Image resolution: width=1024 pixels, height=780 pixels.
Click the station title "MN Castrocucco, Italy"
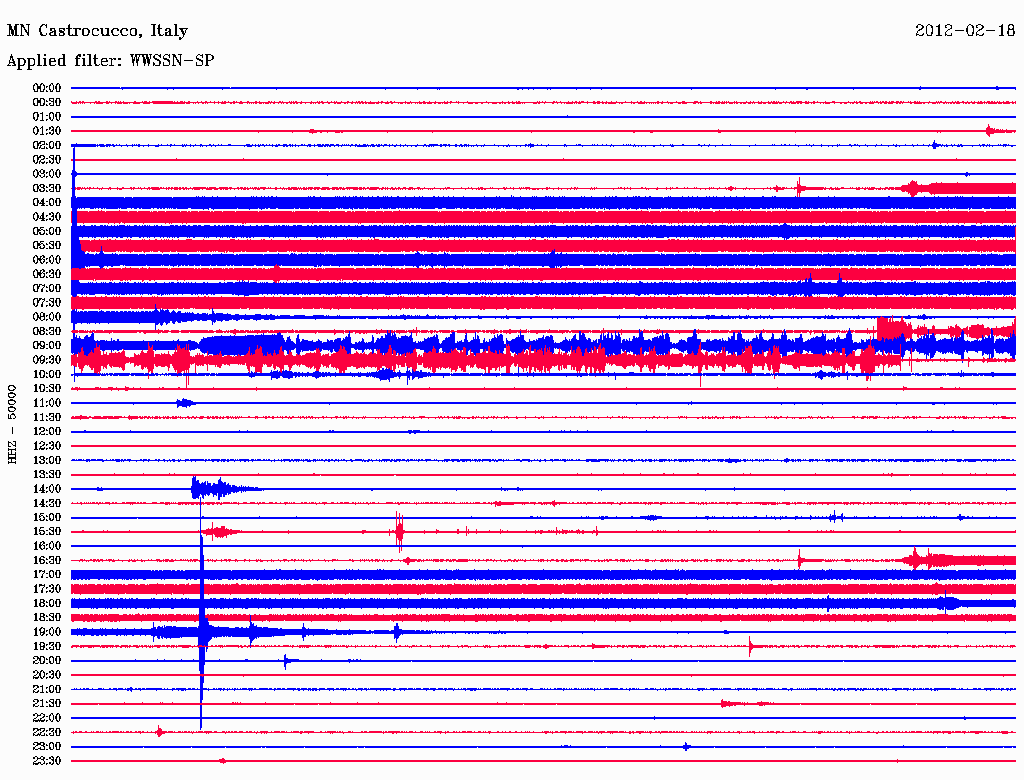[x=97, y=31]
